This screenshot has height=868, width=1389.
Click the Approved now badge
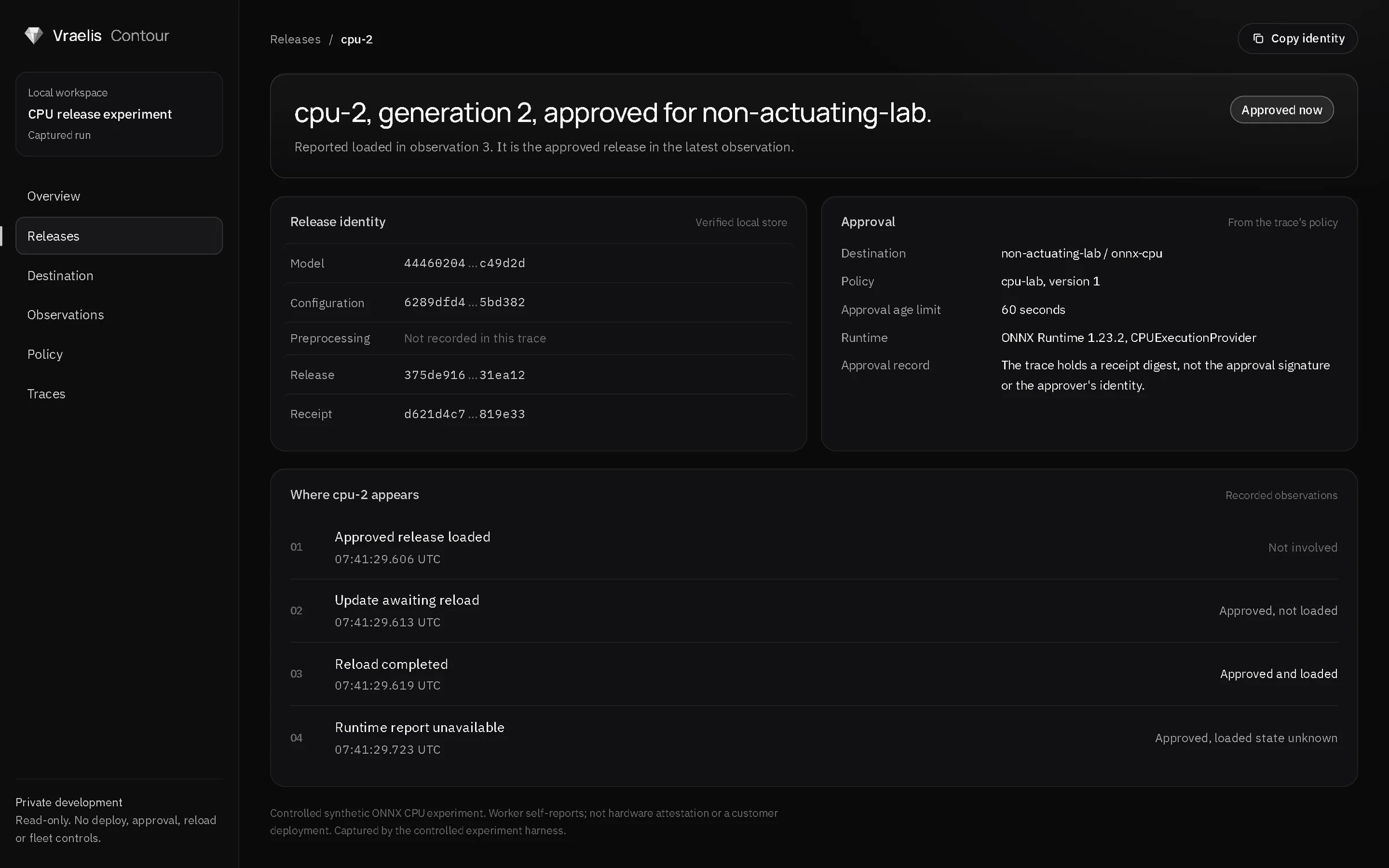1281,110
